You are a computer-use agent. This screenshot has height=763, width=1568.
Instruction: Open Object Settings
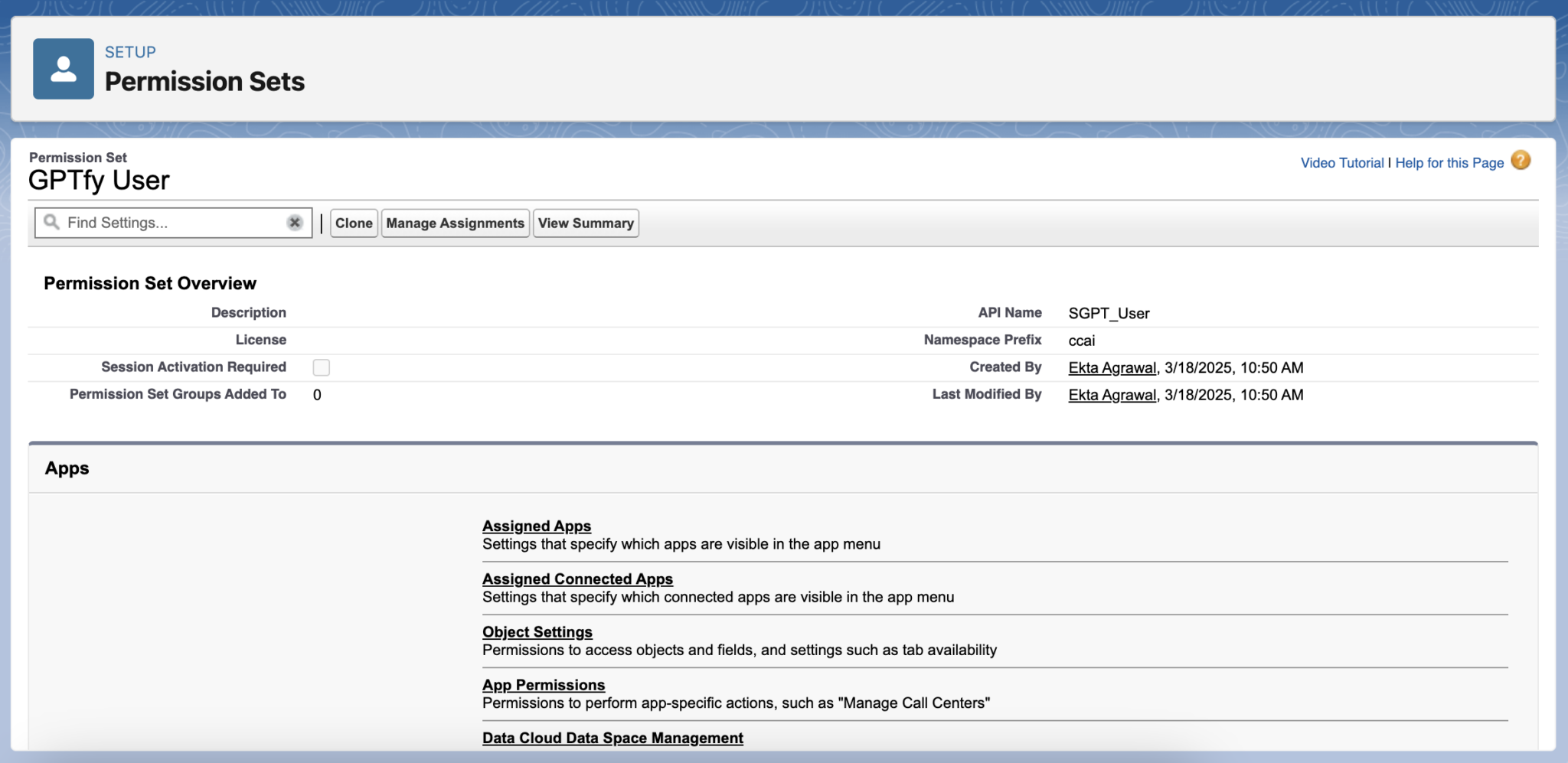[537, 632]
